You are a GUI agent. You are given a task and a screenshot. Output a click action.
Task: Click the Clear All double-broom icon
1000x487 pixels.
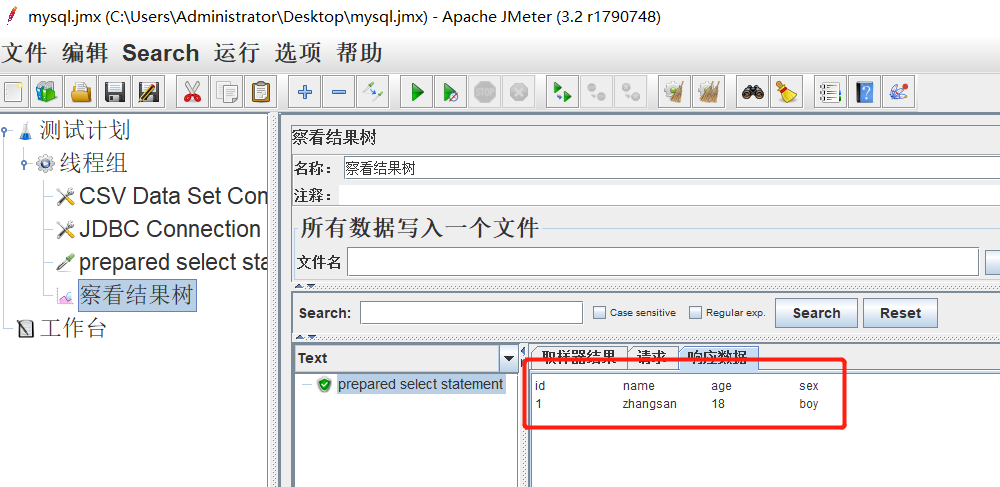point(709,92)
